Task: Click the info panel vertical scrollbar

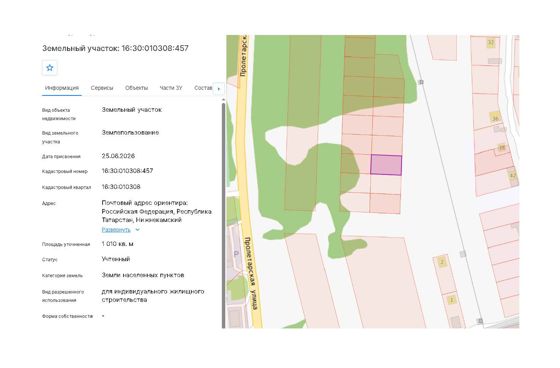Action: point(224,214)
